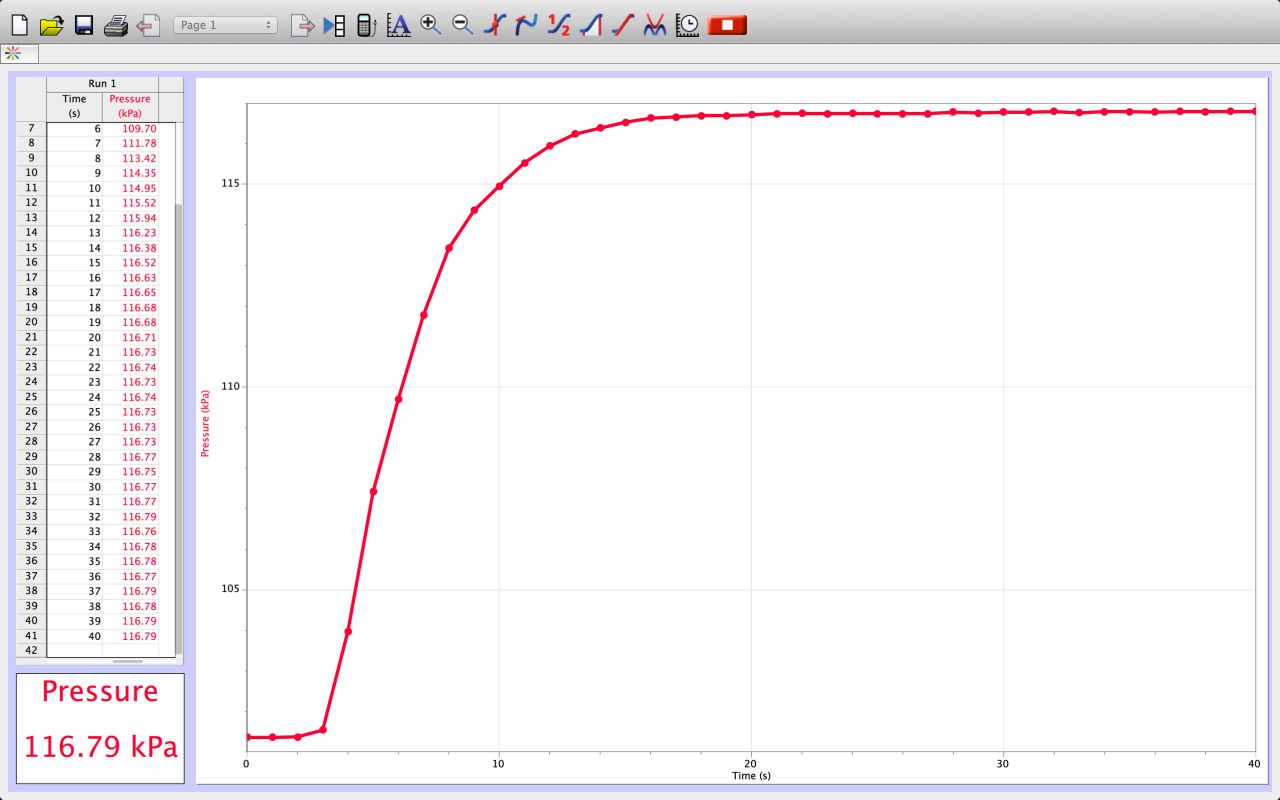
Task: Go to the next page
Action: pyautogui.click(x=302, y=25)
